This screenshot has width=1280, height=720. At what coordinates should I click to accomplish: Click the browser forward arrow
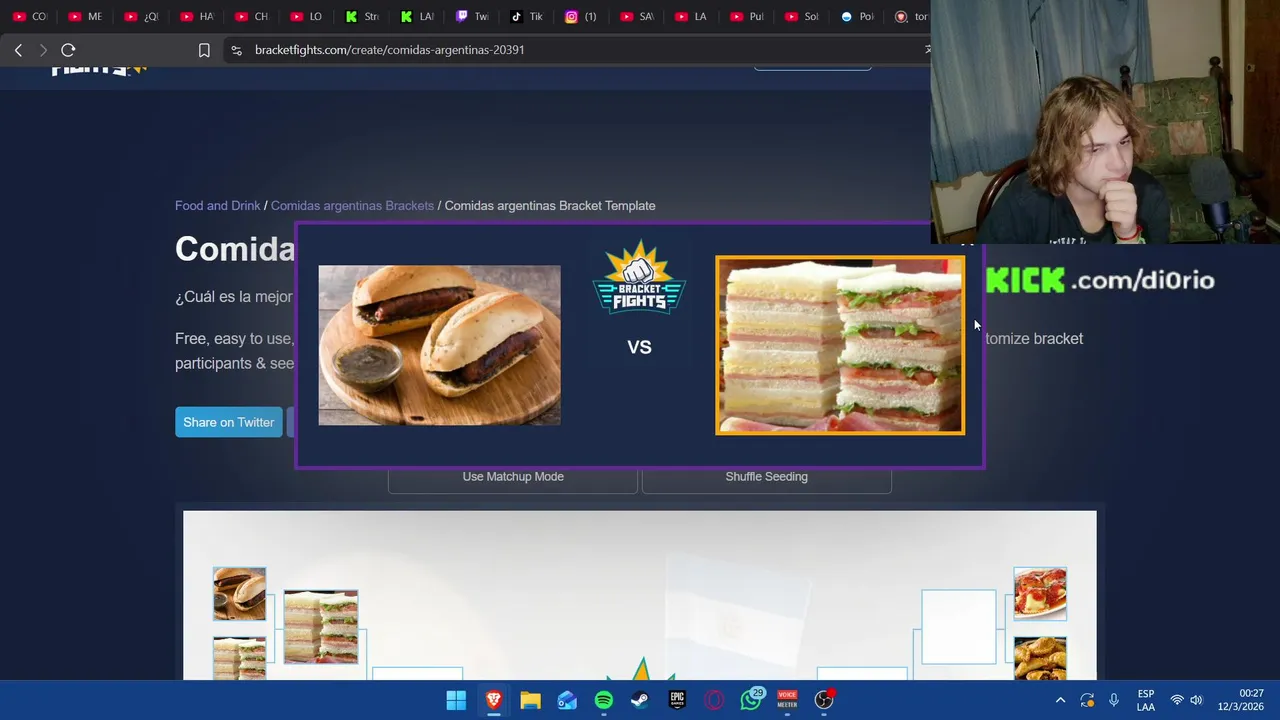43,50
